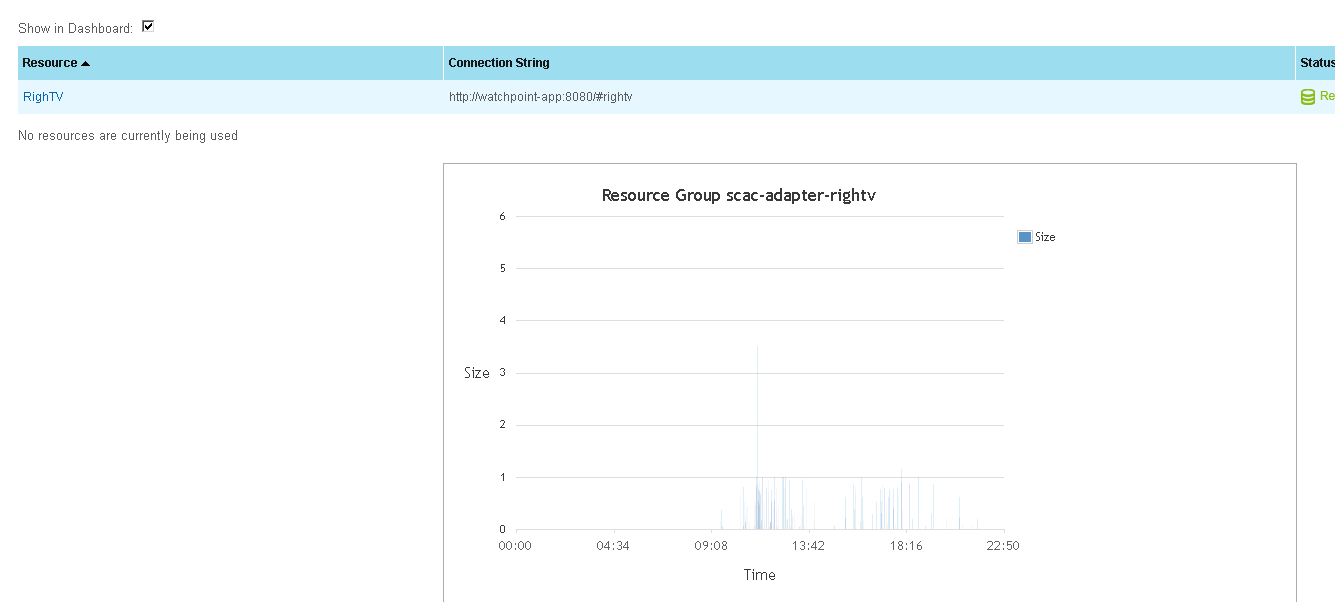The image size is (1335, 606).
Task: Click the Status column header
Action: click(1316, 63)
